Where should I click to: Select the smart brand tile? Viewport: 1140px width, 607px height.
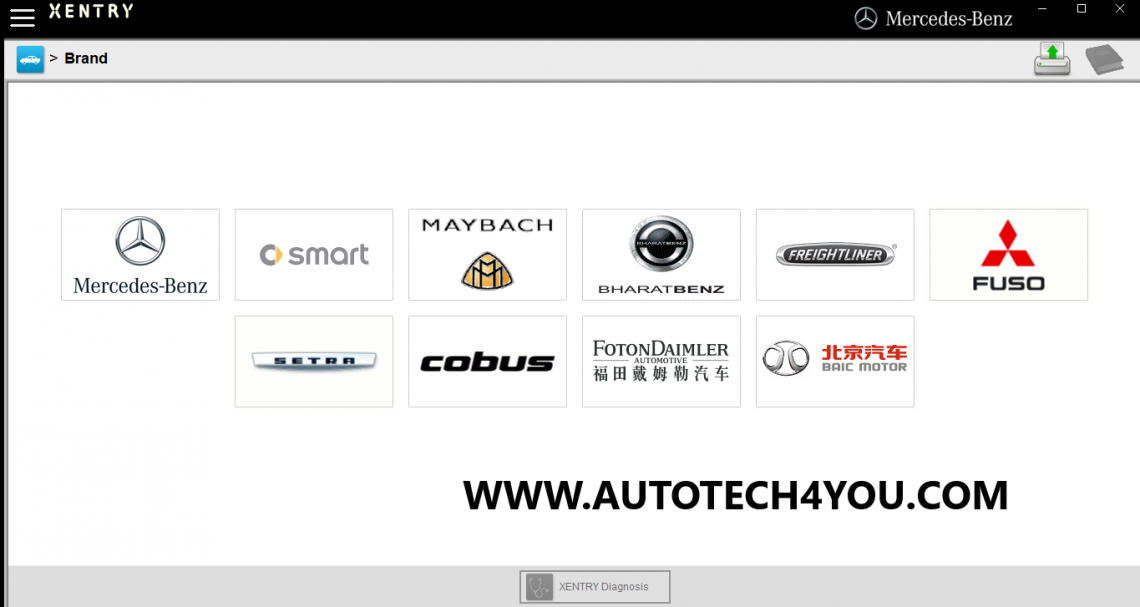pyautogui.click(x=314, y=254)
